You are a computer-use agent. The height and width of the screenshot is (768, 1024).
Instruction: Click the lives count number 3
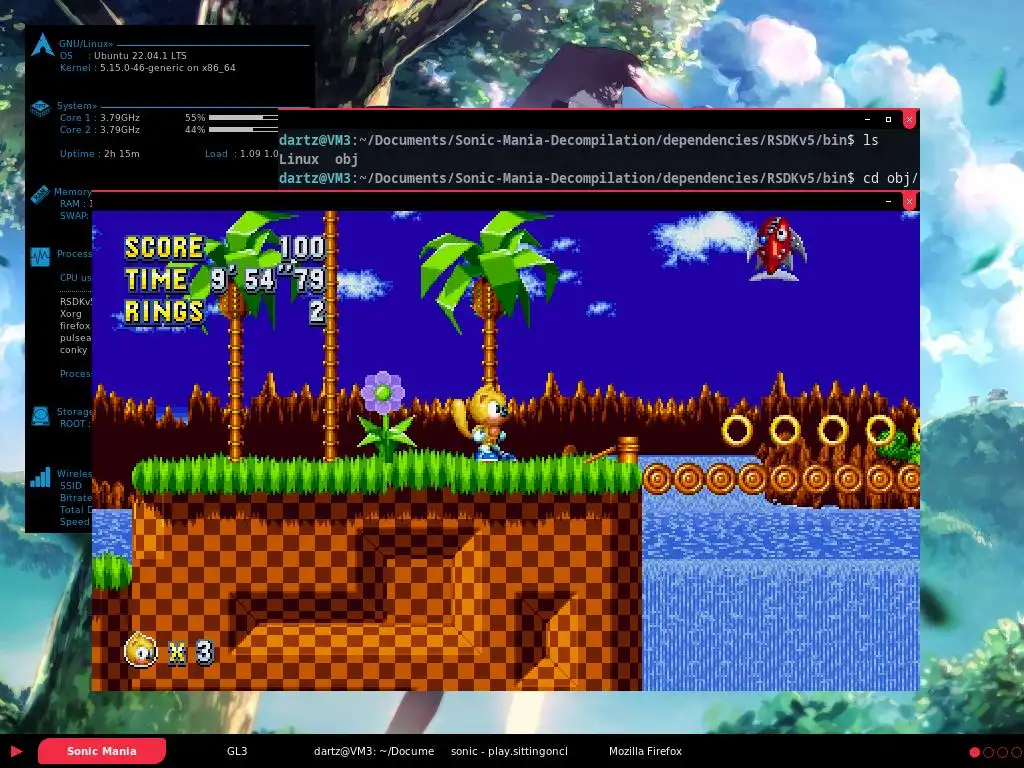point(204,652)
